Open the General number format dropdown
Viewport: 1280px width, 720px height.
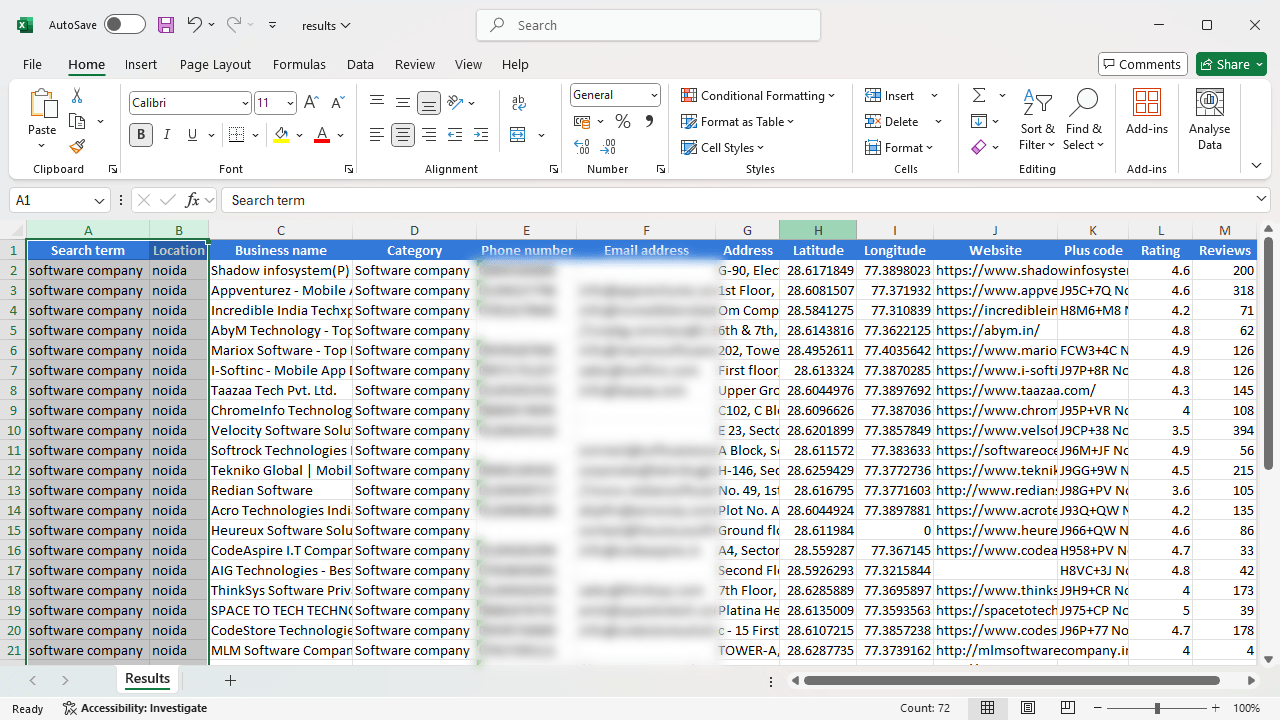coord(655,95)
